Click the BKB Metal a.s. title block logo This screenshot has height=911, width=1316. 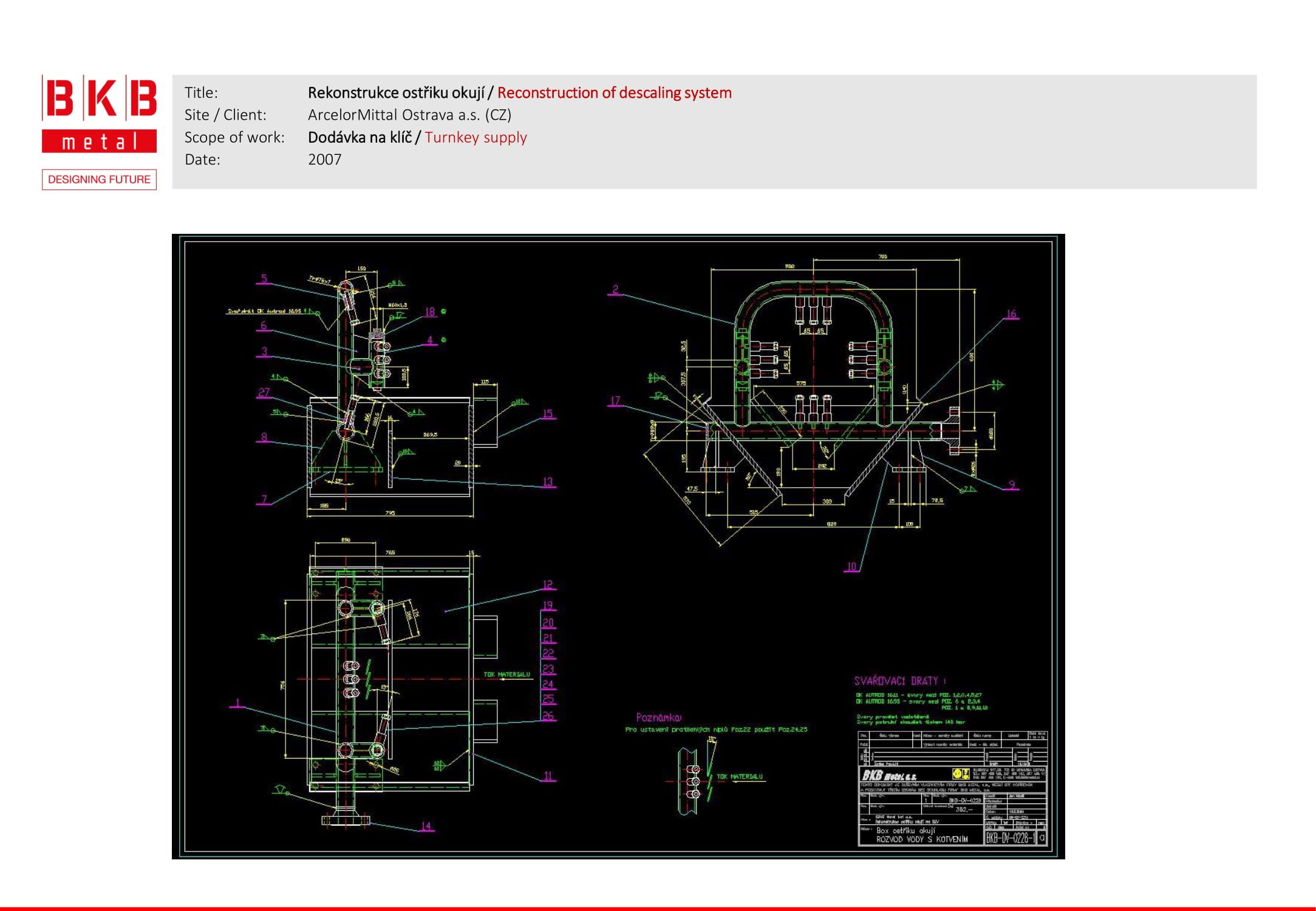pos(889,775)
